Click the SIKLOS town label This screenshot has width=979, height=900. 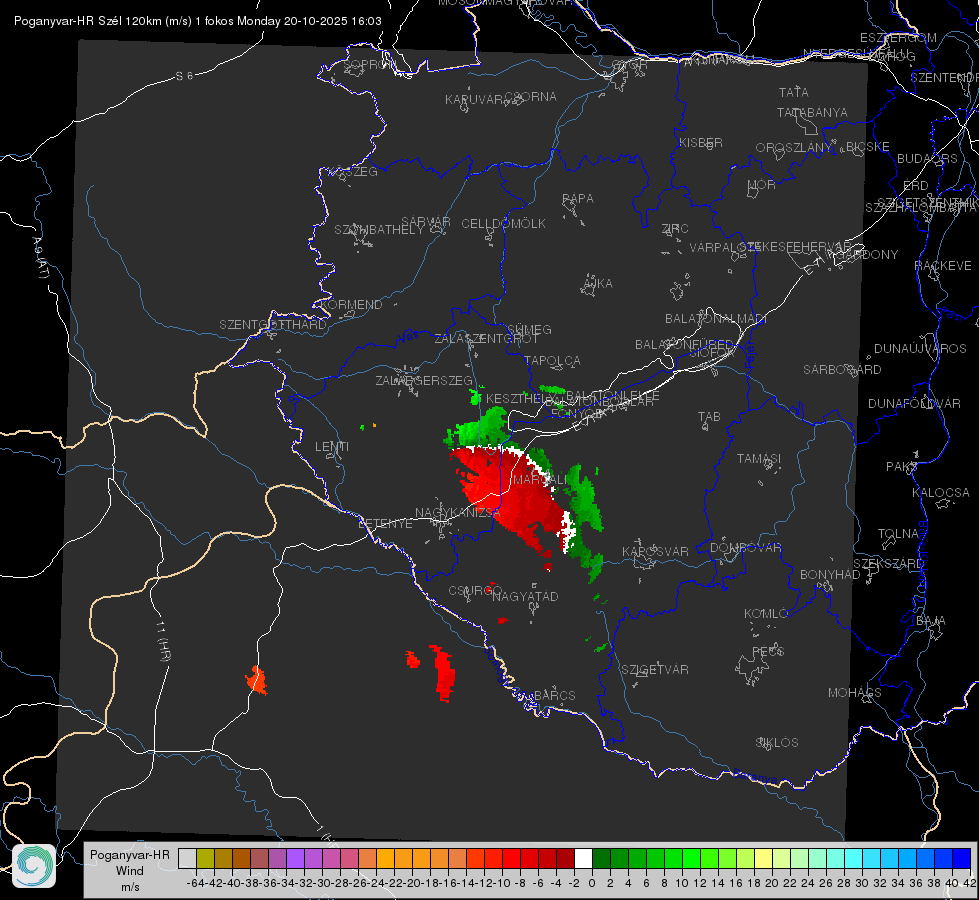(777, 743)
